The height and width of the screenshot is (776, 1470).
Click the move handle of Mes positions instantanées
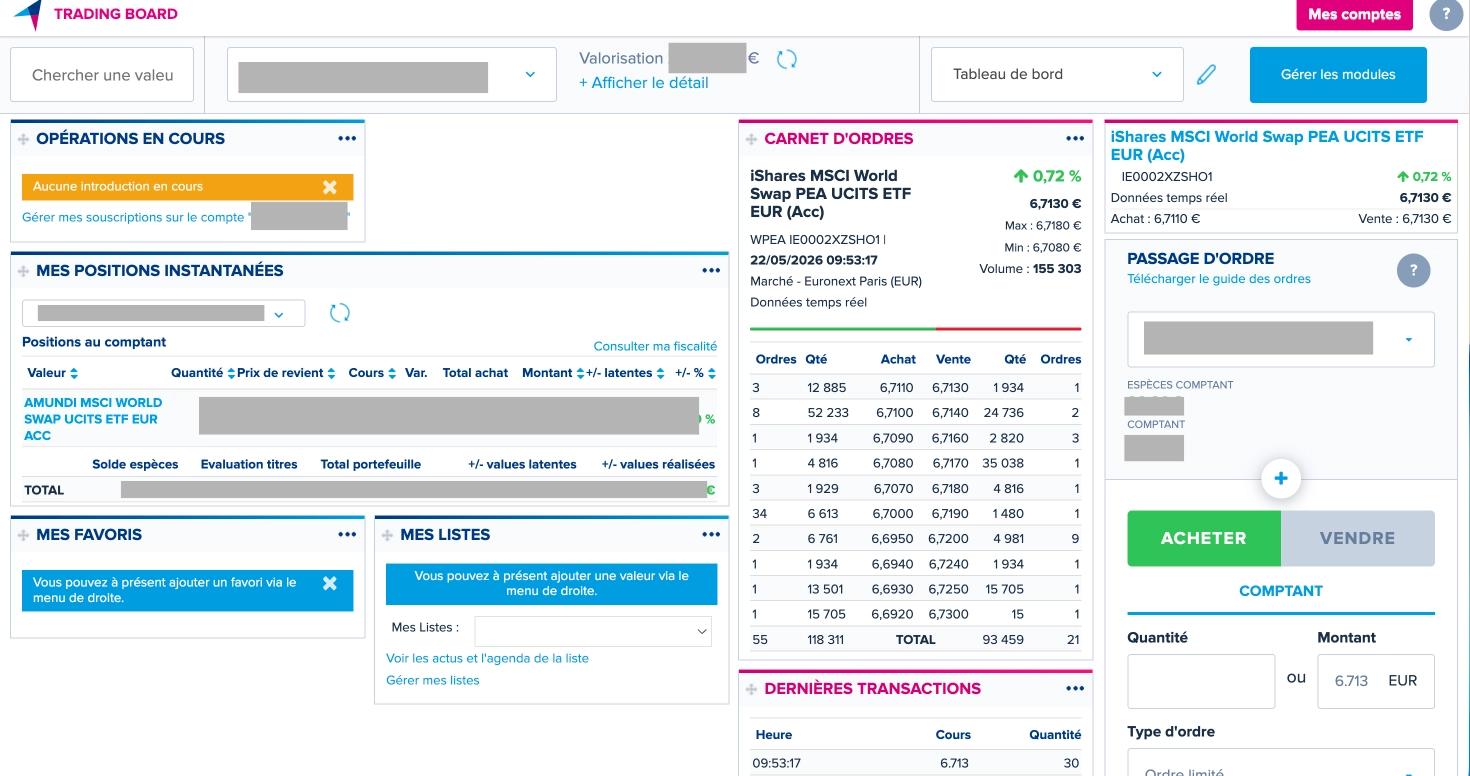(x=24, y=272)
